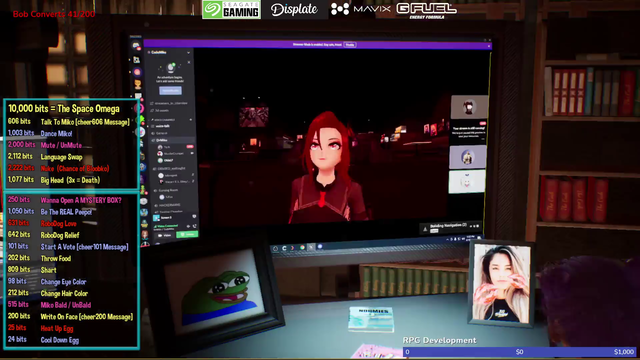Open the Discord icon in the taskbar
The image size is (640, 360).
pos(320,247)
